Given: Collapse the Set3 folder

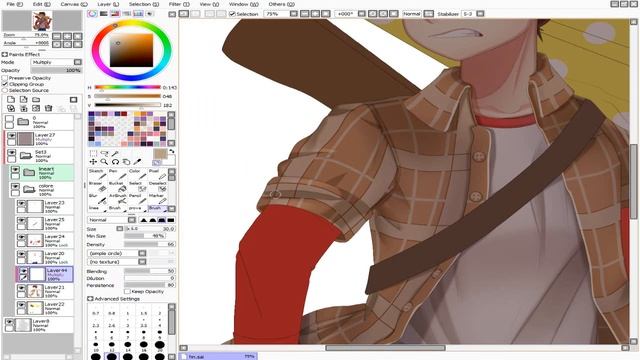Looking at the screenshot, I should [25, 155].
